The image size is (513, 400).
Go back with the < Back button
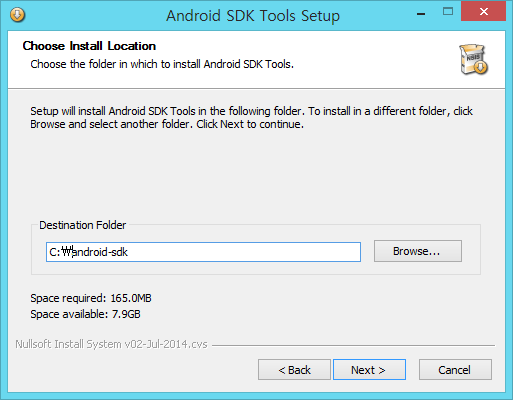(294, 369)
